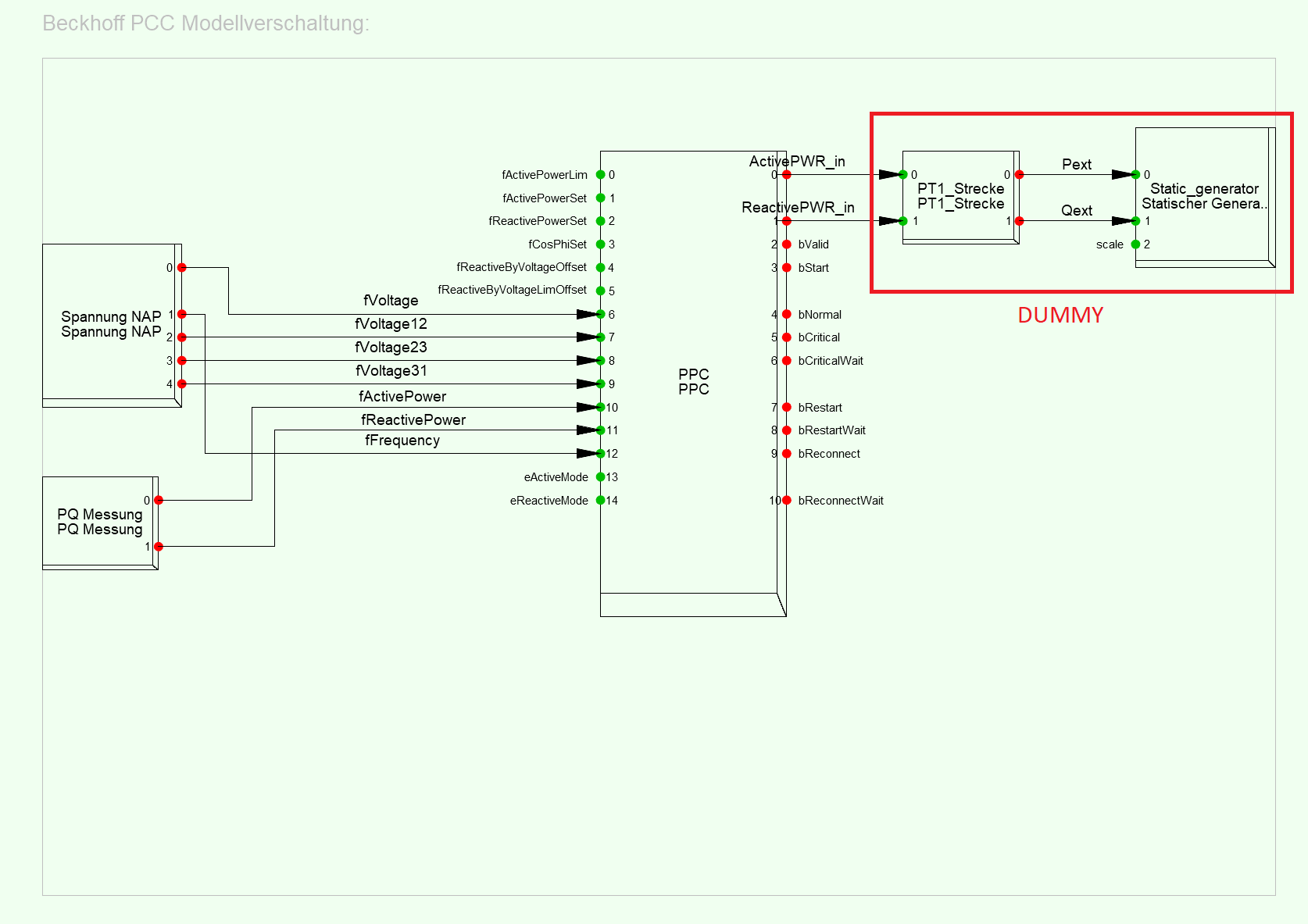This screenshot has height=924, width=1308.
Task: Click the red bCriticalWait output port
Action: [x=787, y=361]
